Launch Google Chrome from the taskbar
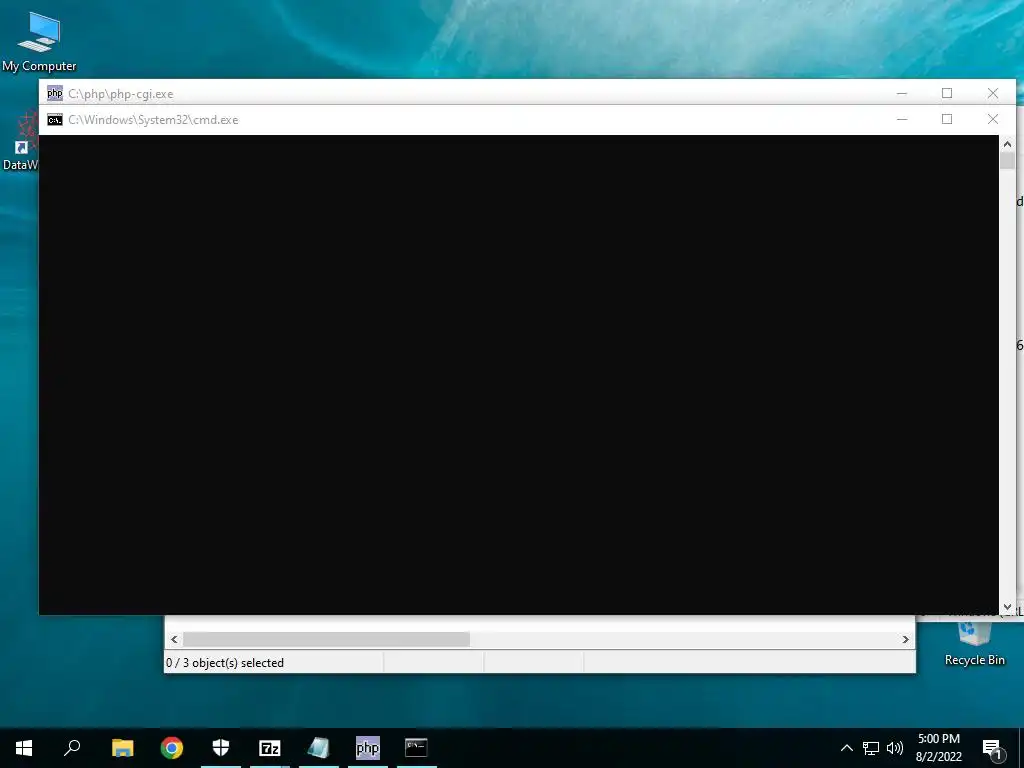Screen dimensions: 1024x768 (172, 748)
